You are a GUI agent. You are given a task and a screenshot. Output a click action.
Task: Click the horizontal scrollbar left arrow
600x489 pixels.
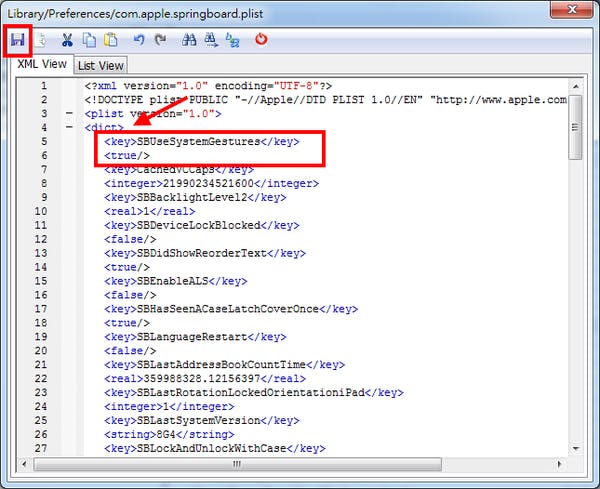point(24,464)
